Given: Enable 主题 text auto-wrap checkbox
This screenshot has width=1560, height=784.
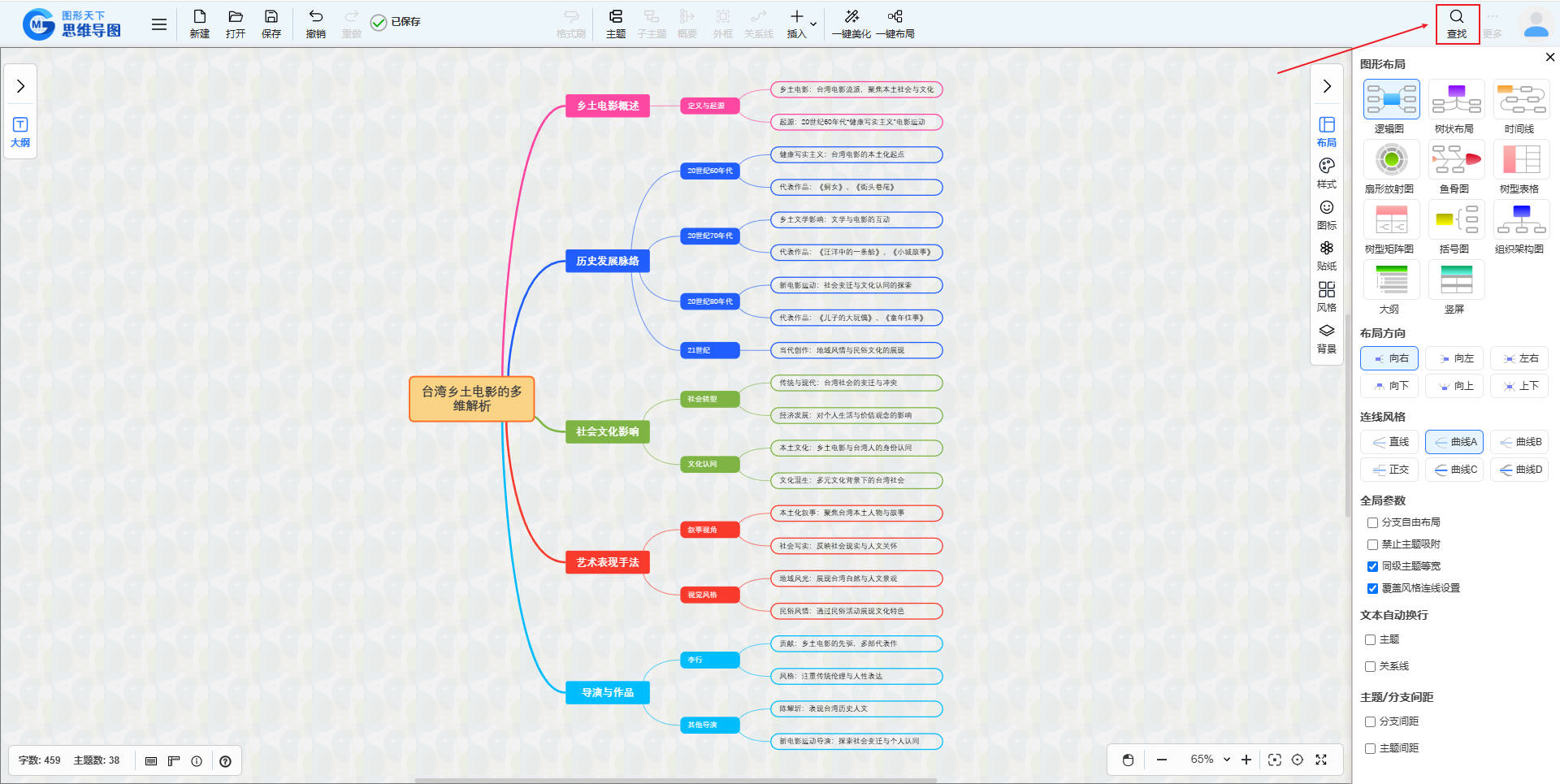Looking at the screenshot, I should click(1370, 639).
